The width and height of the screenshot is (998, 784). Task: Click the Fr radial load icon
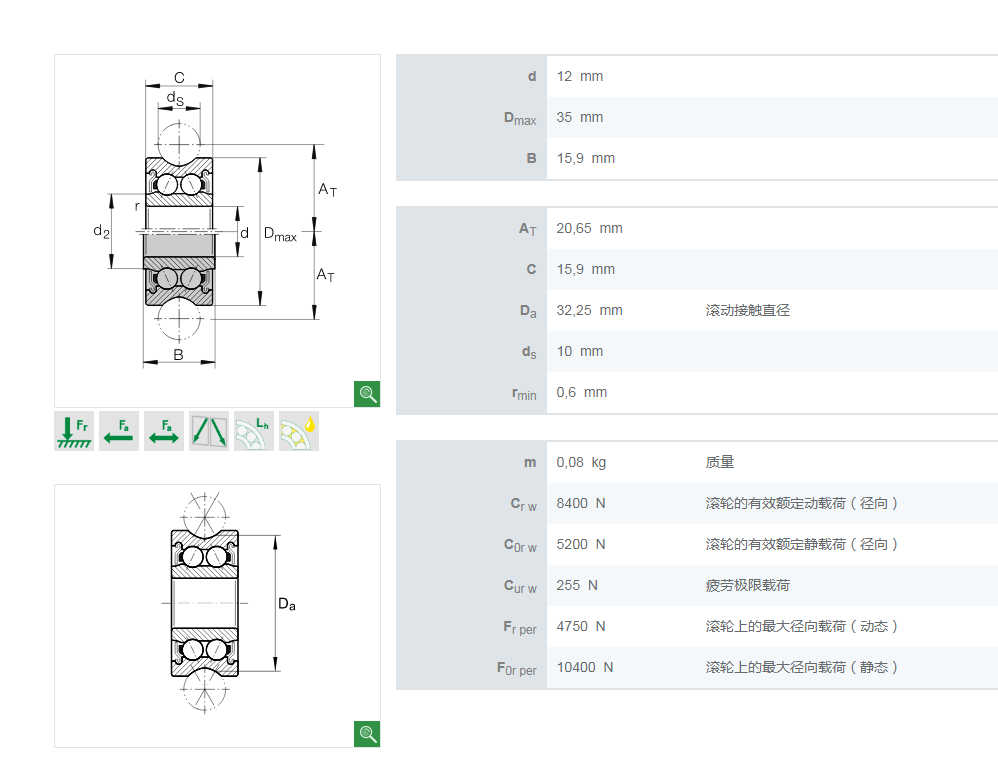pyautogui.click(x=74, y=431)
